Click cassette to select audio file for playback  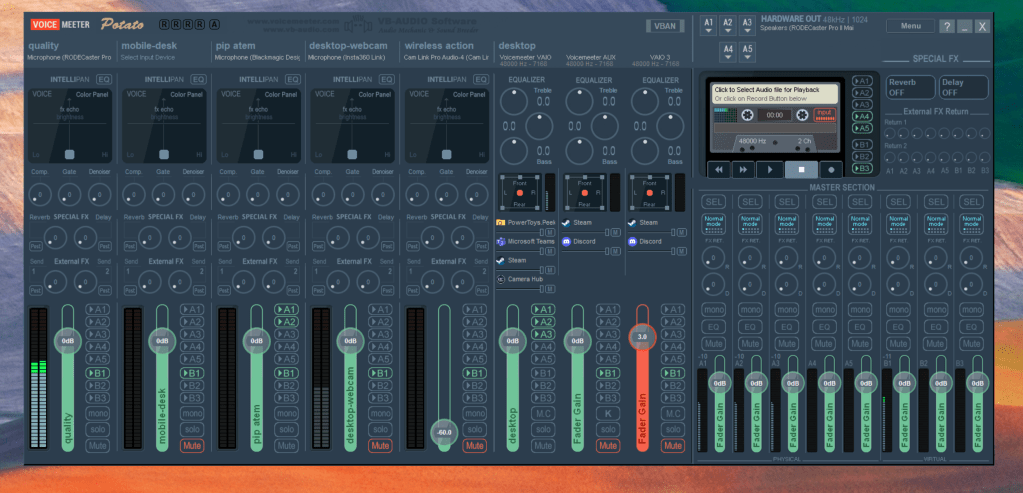pos(775,94)
